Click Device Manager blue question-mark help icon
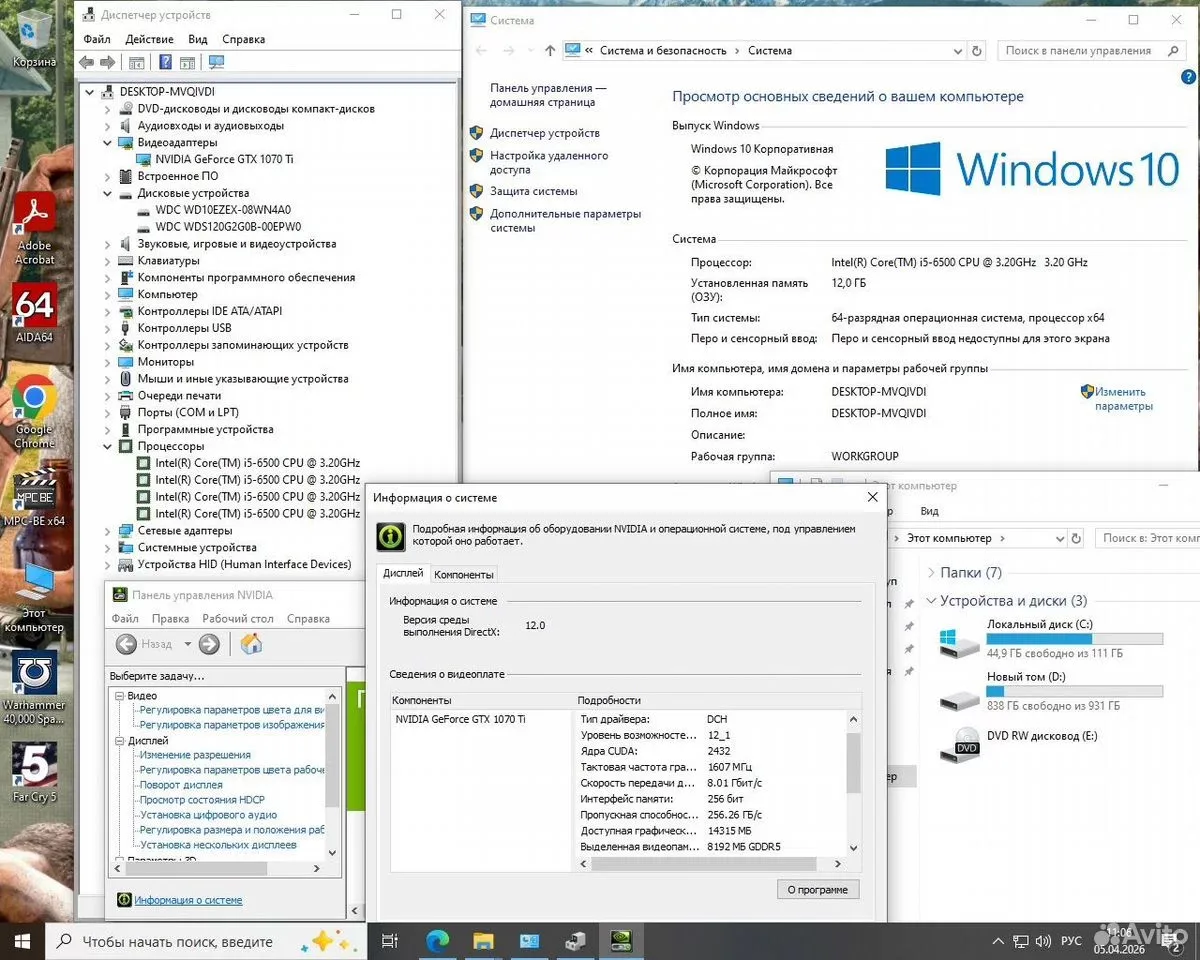Image resolution: width=1200 pixels, height=960 pixels. click(x=165, y=62)
